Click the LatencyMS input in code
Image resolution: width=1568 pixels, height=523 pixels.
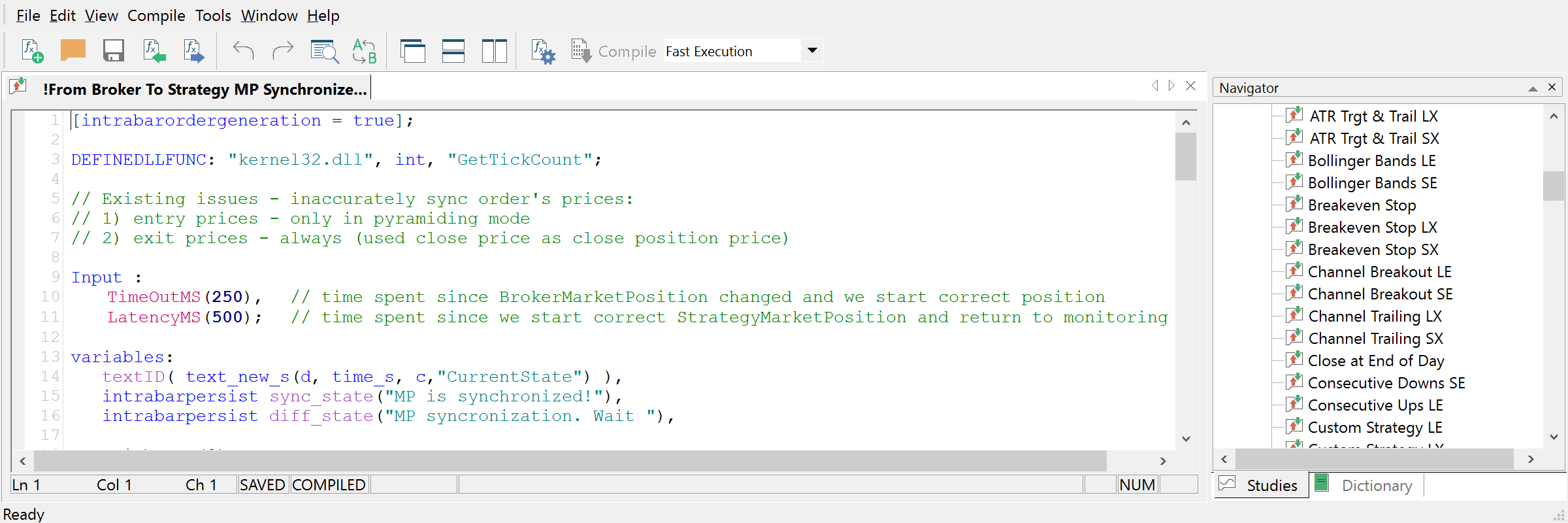(154, 317)
